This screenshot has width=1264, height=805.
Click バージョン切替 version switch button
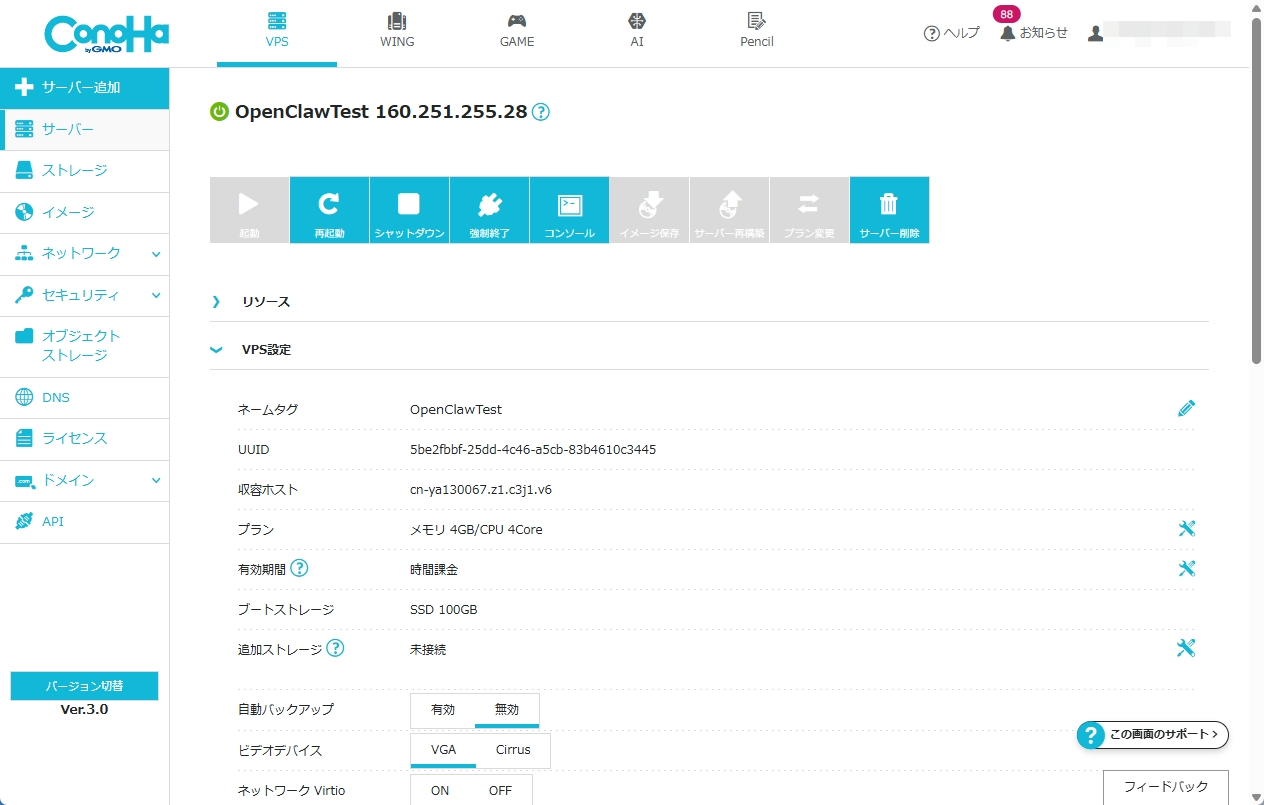click(x=84, y=686)
